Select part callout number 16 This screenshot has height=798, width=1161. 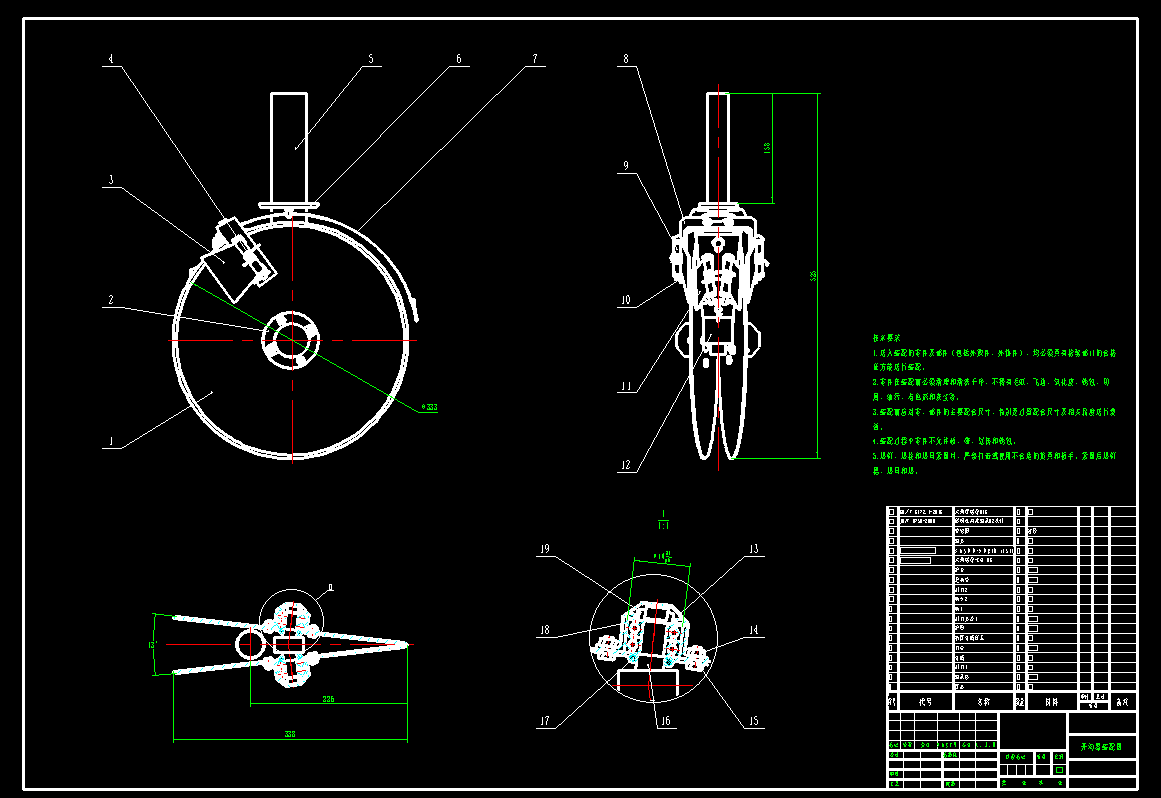tap(666, 721)
